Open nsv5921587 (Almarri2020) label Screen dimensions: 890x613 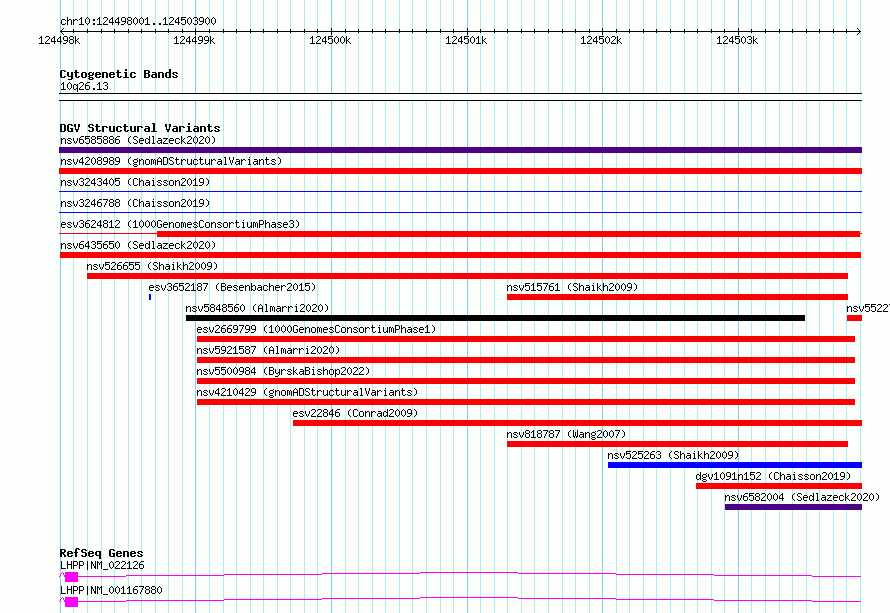click(268, 350)
